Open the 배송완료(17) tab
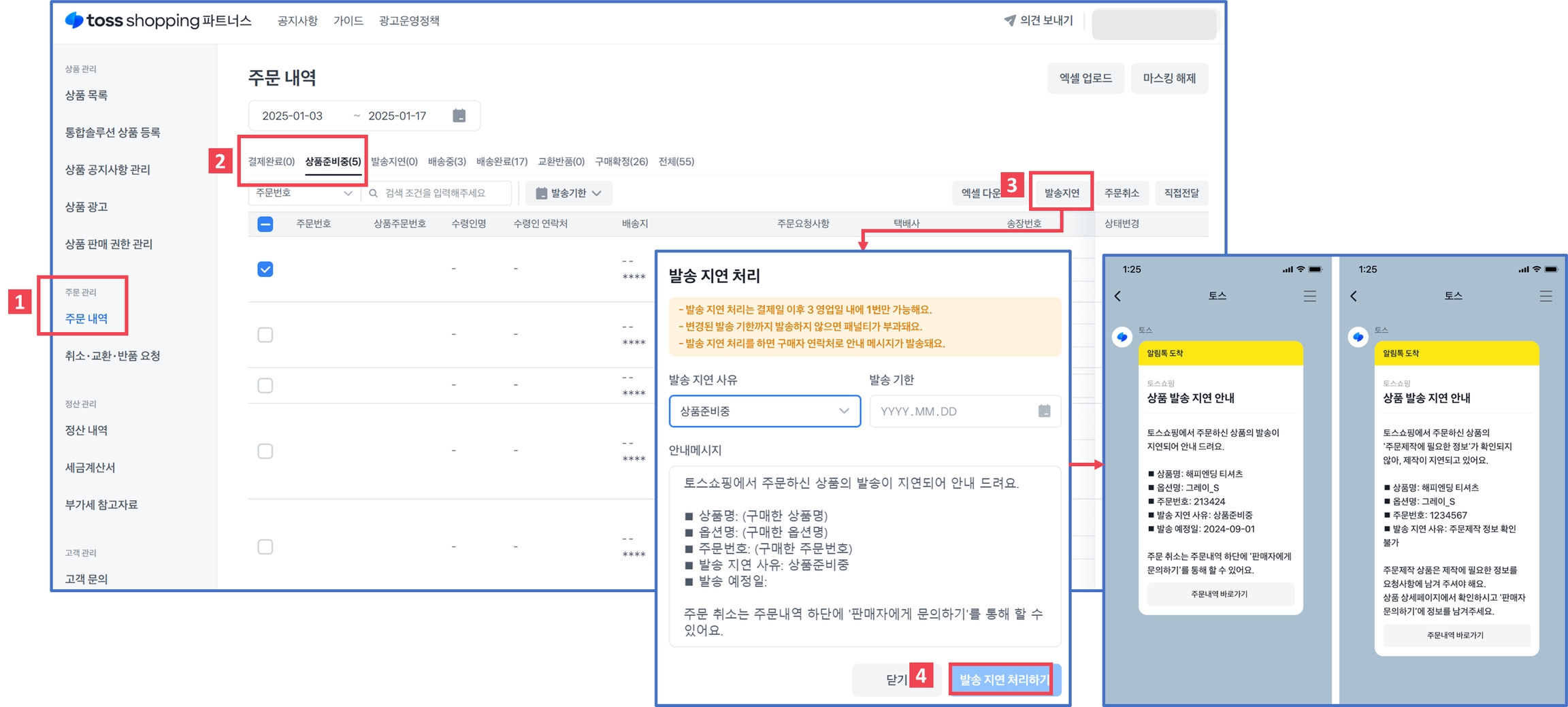 [502, 161]
